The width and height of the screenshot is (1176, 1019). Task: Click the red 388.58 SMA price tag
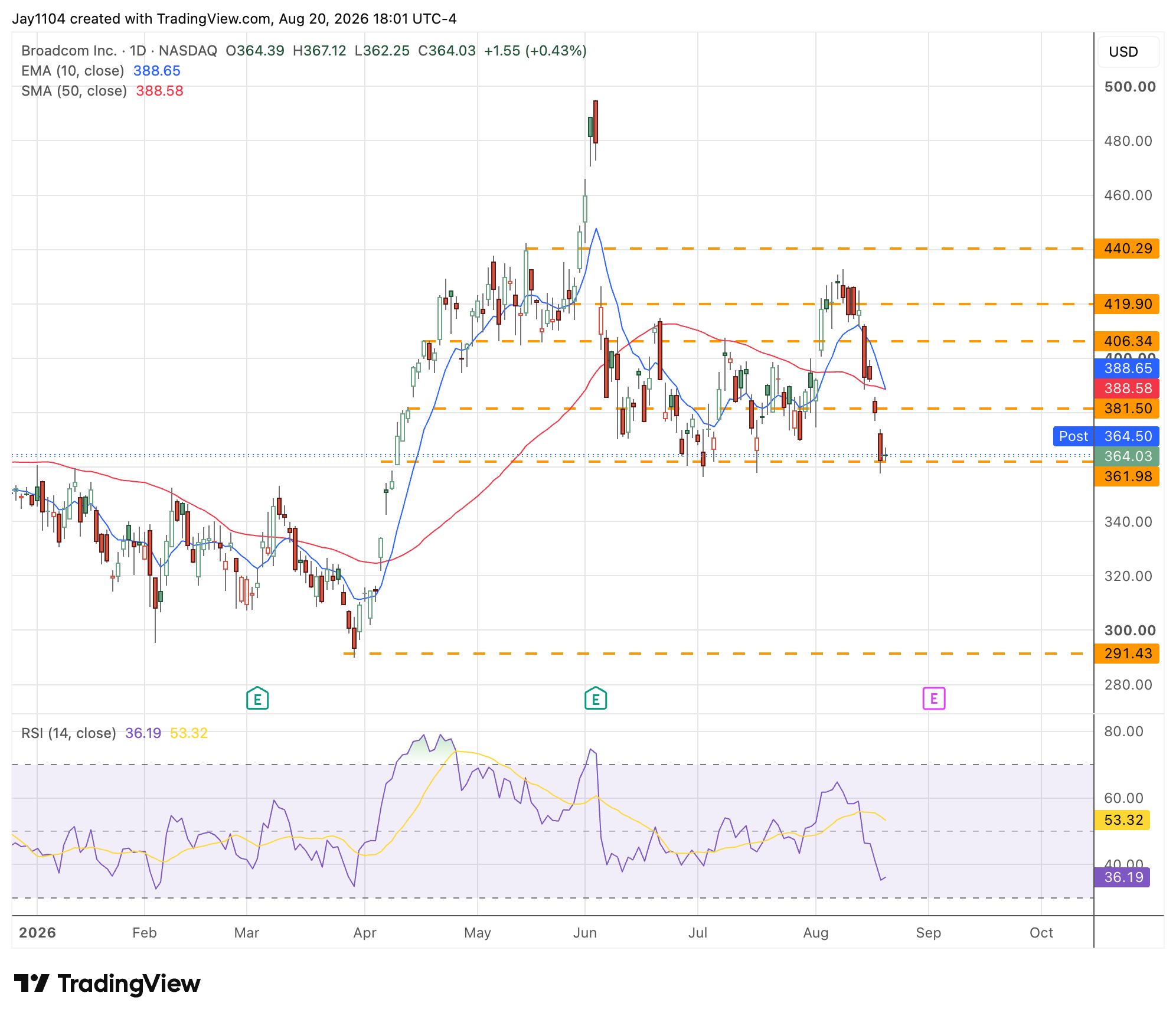tap(1126, 388)
